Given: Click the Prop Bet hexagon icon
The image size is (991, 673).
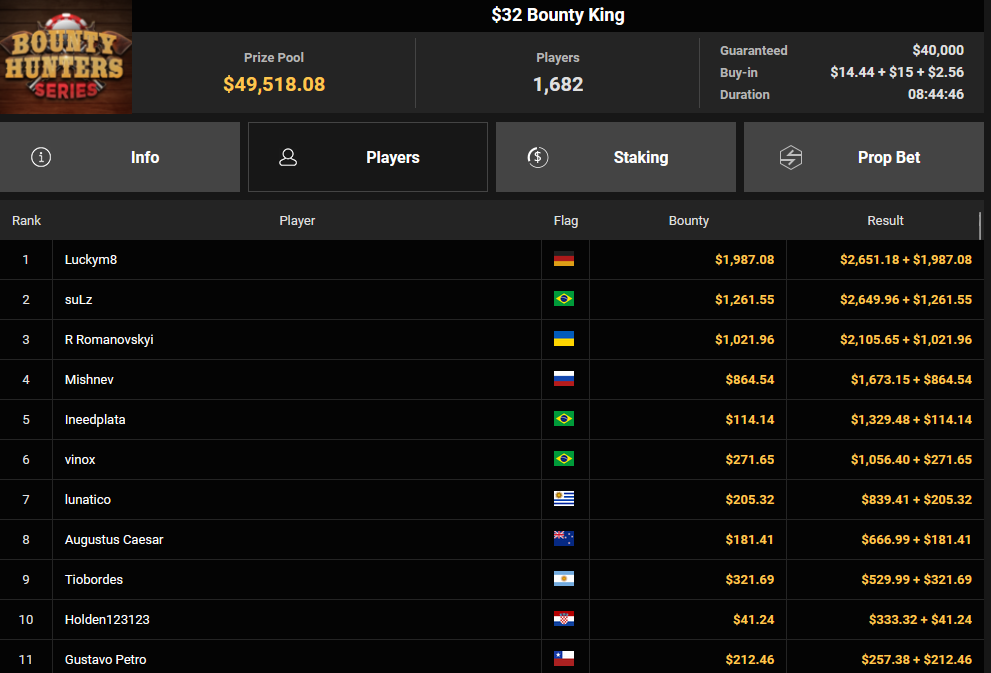Looking at the screenshot, I should point(791,157).
